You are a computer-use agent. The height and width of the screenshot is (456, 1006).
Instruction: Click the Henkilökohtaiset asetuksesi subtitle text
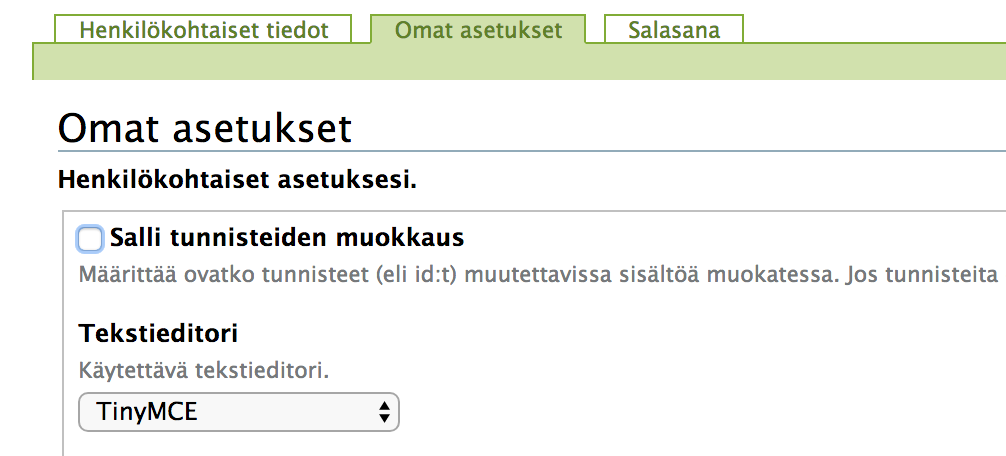(x=237, y=180)
